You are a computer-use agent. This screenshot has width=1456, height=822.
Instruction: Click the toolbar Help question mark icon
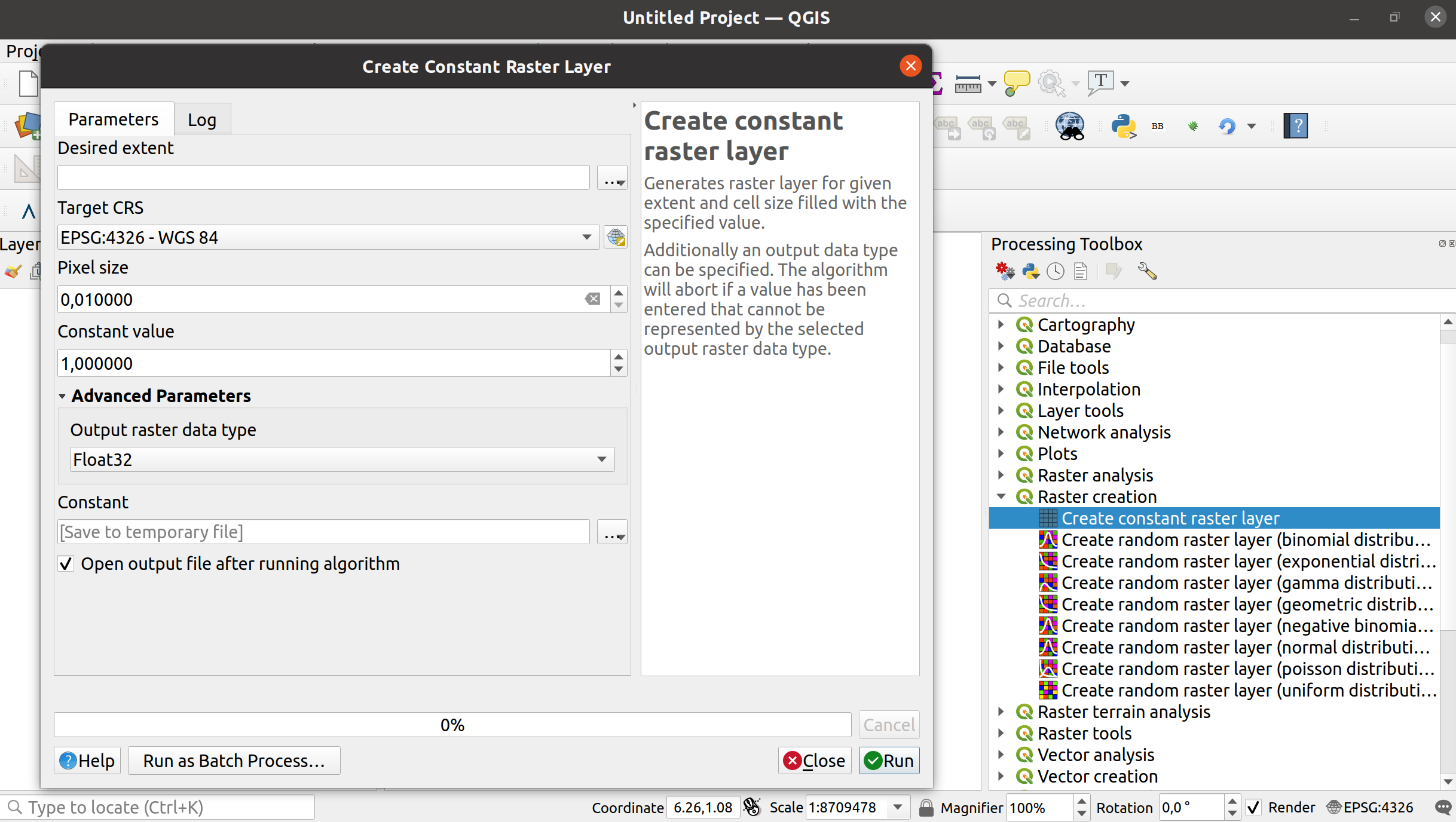[x=1295, y=126]
